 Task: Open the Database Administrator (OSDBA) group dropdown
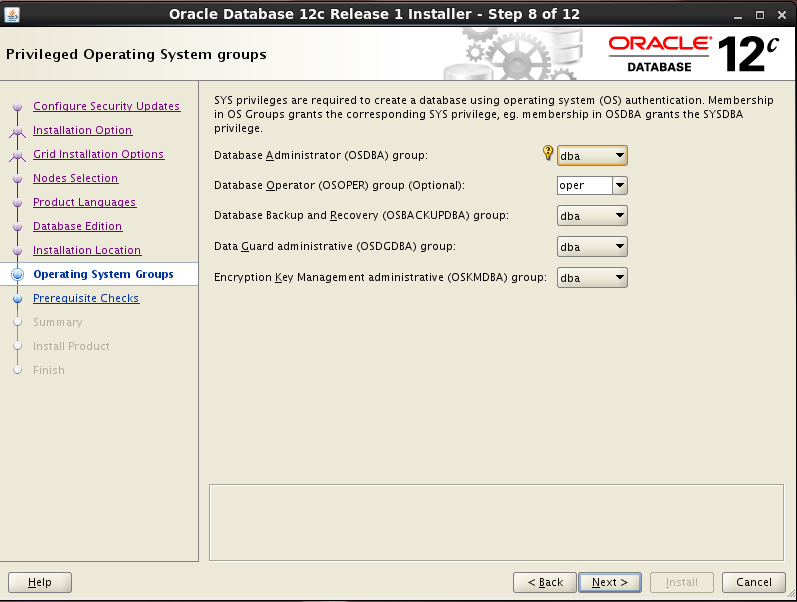(592, 156)
